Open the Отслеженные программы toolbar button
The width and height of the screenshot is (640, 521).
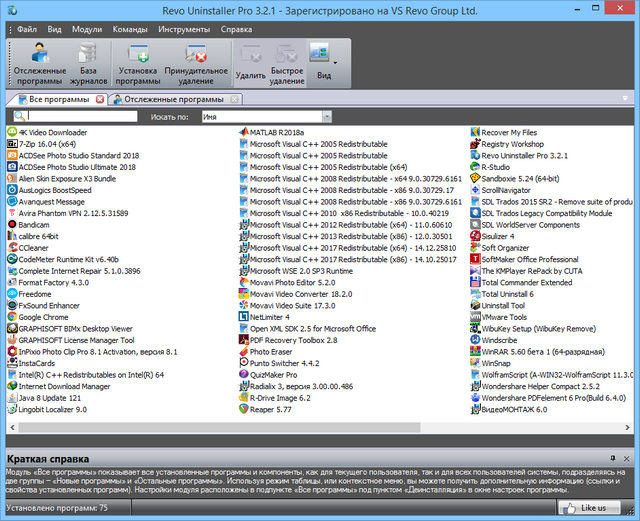(x=40, y=64)
